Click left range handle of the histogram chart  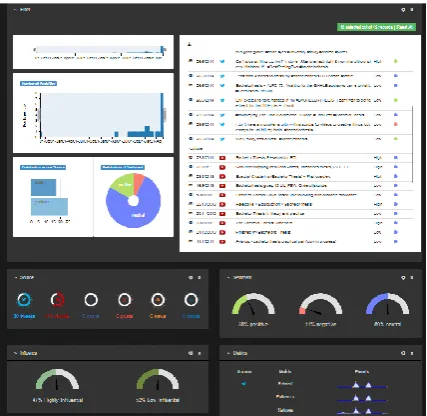coord(39,115)
